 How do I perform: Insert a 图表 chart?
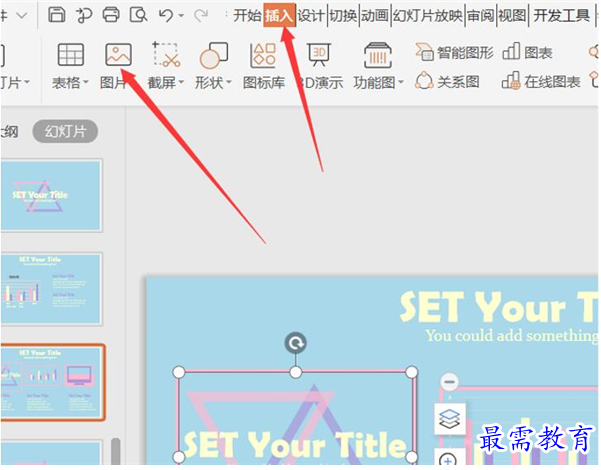tap(527, 52)
